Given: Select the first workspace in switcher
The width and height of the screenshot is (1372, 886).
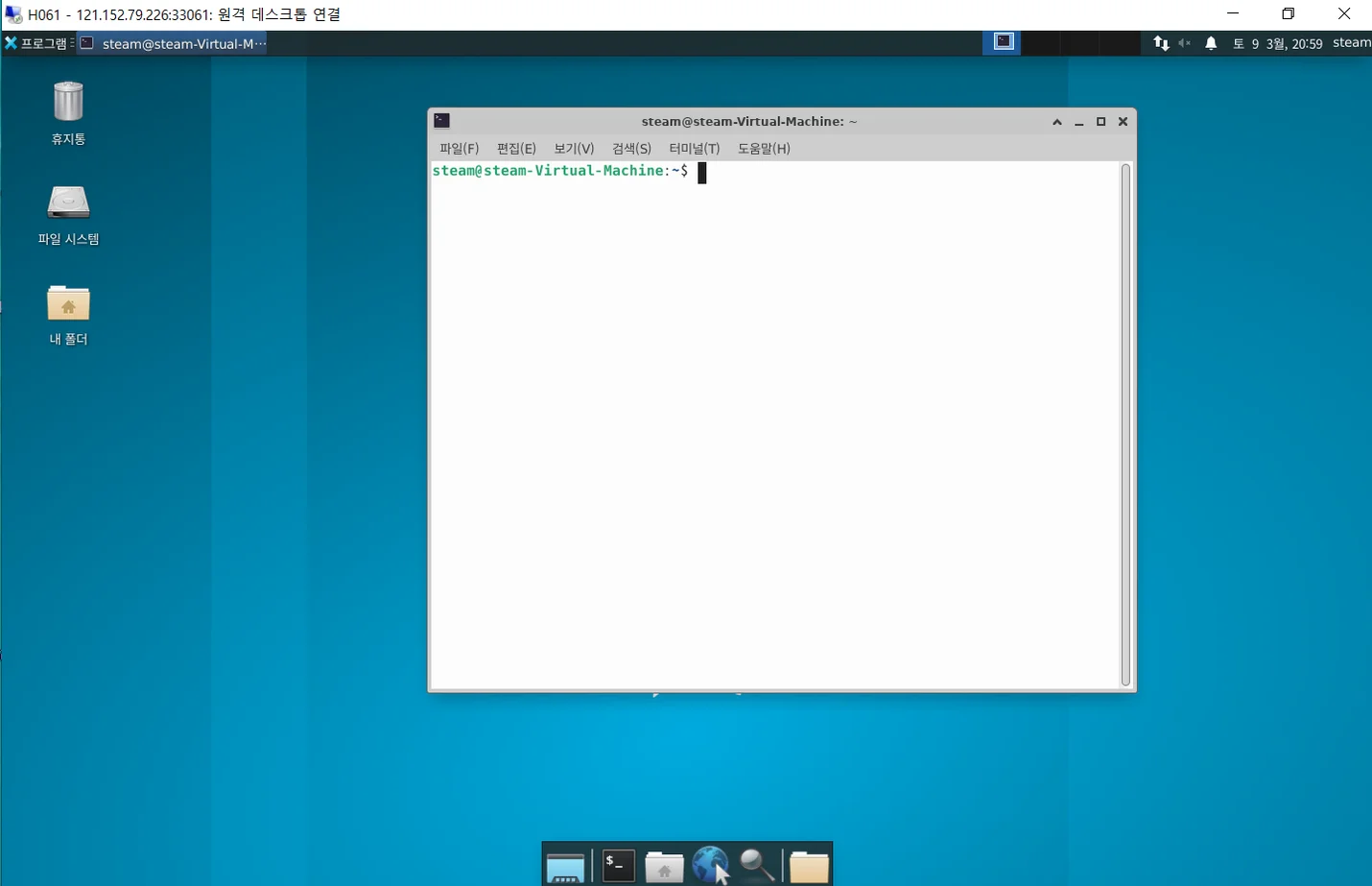Looking at the screenshot, I should (1003, 42).
